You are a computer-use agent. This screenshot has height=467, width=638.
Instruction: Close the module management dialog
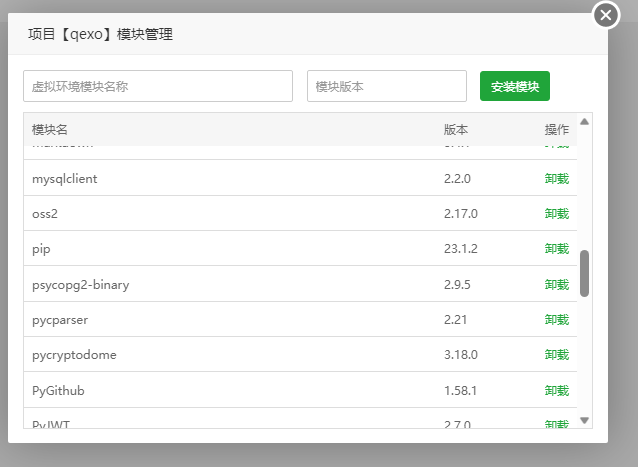pos(606,16)
